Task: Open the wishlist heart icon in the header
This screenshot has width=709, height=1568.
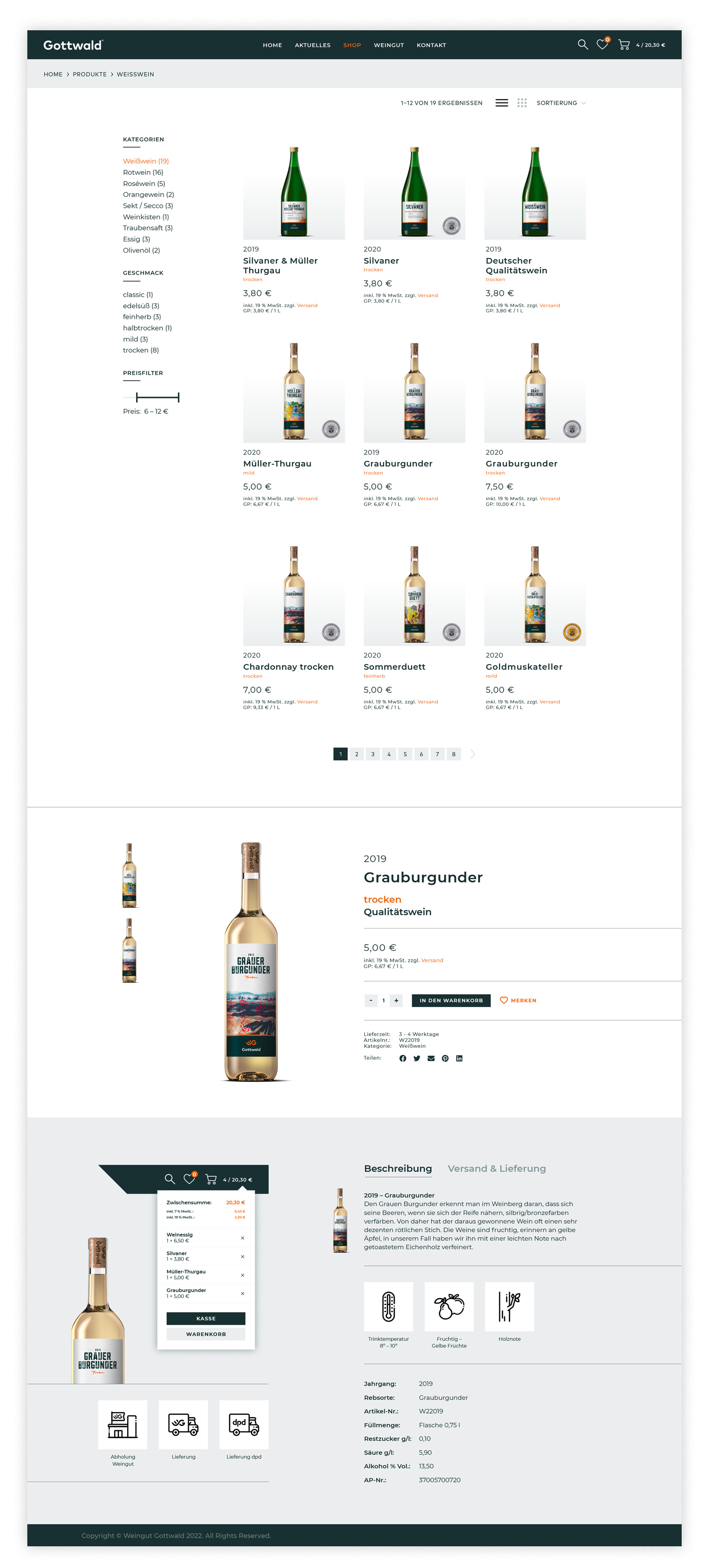Action: (x=602, y=44)
